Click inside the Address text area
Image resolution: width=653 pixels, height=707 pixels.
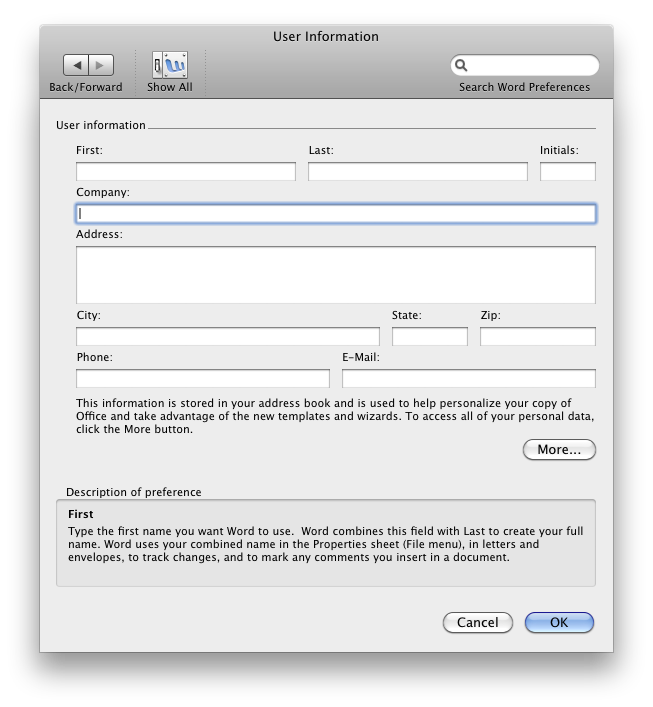(335, 274)
